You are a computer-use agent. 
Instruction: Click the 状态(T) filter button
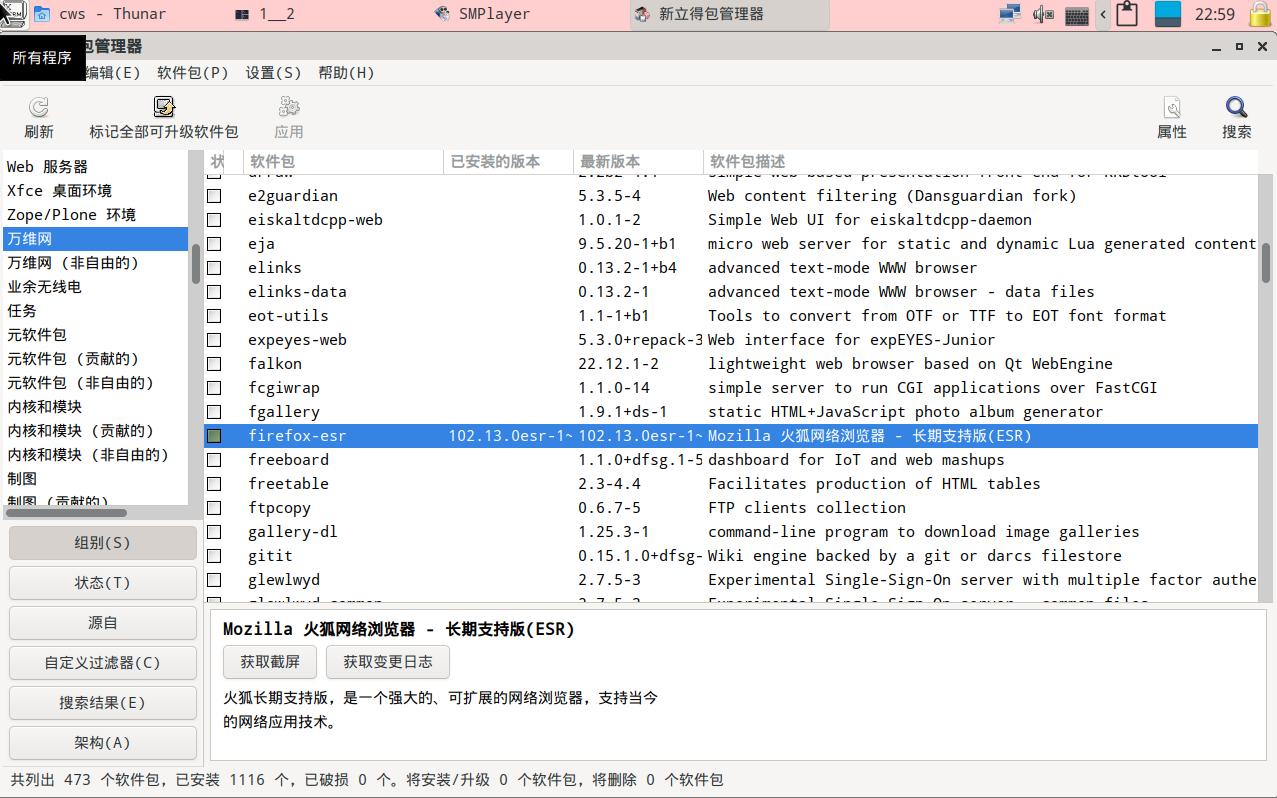[103, 583]
